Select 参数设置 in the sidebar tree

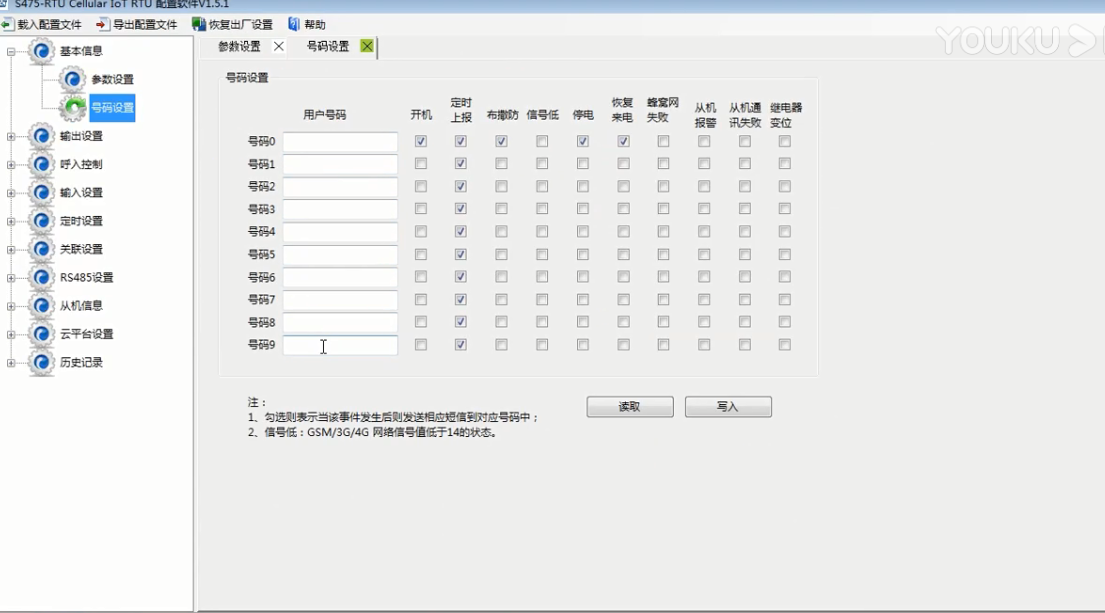(112, 80)
